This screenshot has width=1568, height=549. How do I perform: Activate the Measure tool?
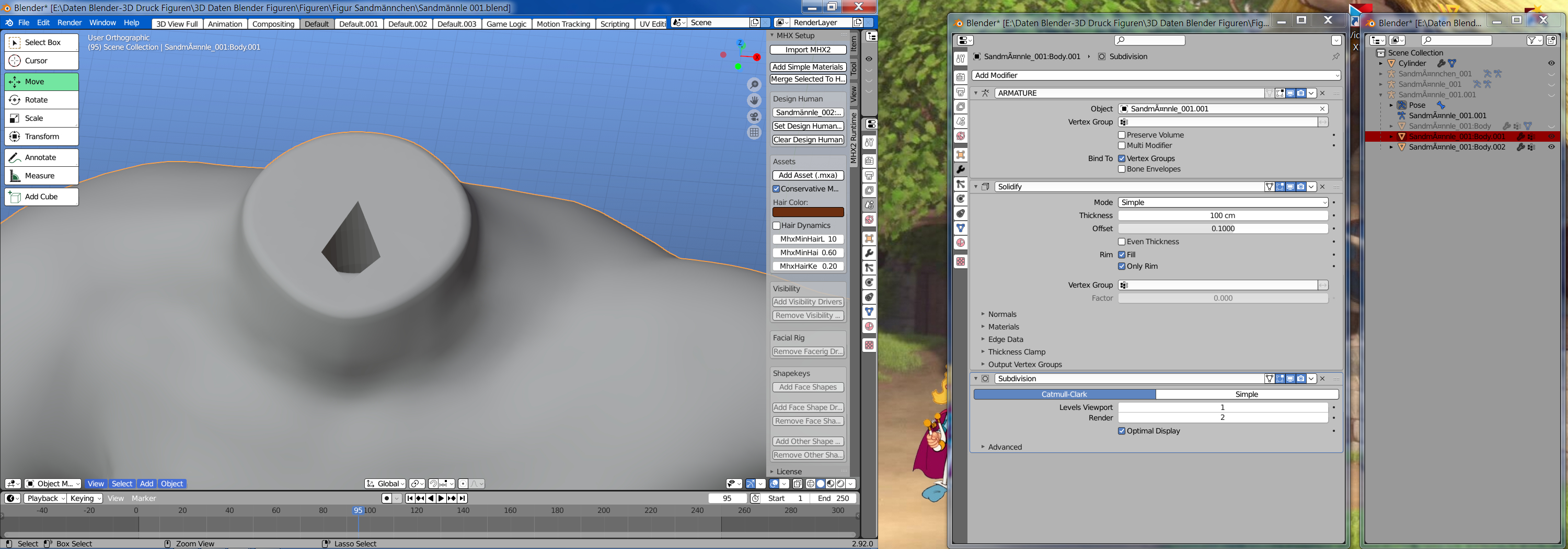41,176
